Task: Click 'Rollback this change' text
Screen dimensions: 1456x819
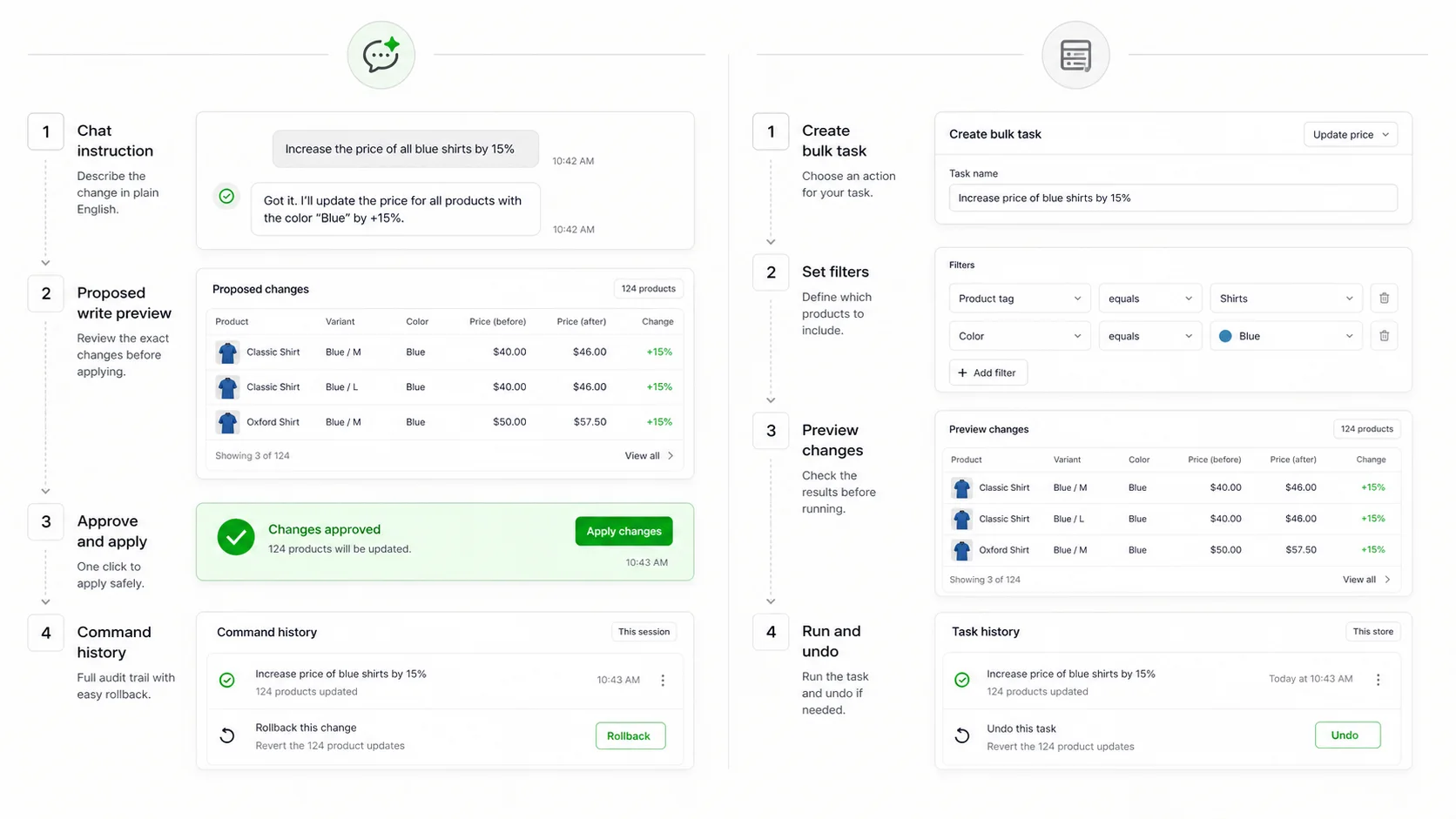Action: pos(306,728)
